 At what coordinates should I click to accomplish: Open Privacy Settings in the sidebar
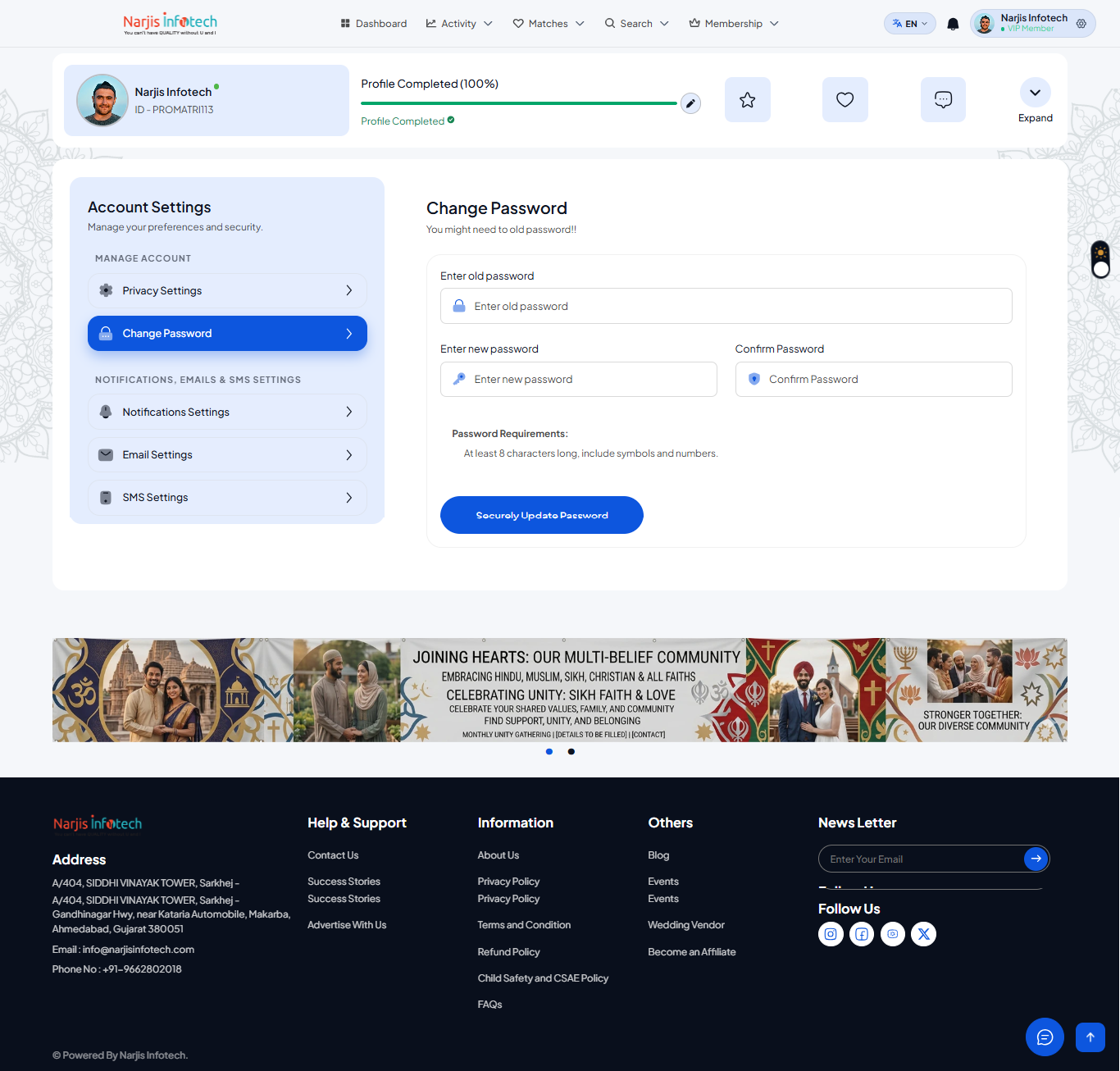[x=227, y=290]
